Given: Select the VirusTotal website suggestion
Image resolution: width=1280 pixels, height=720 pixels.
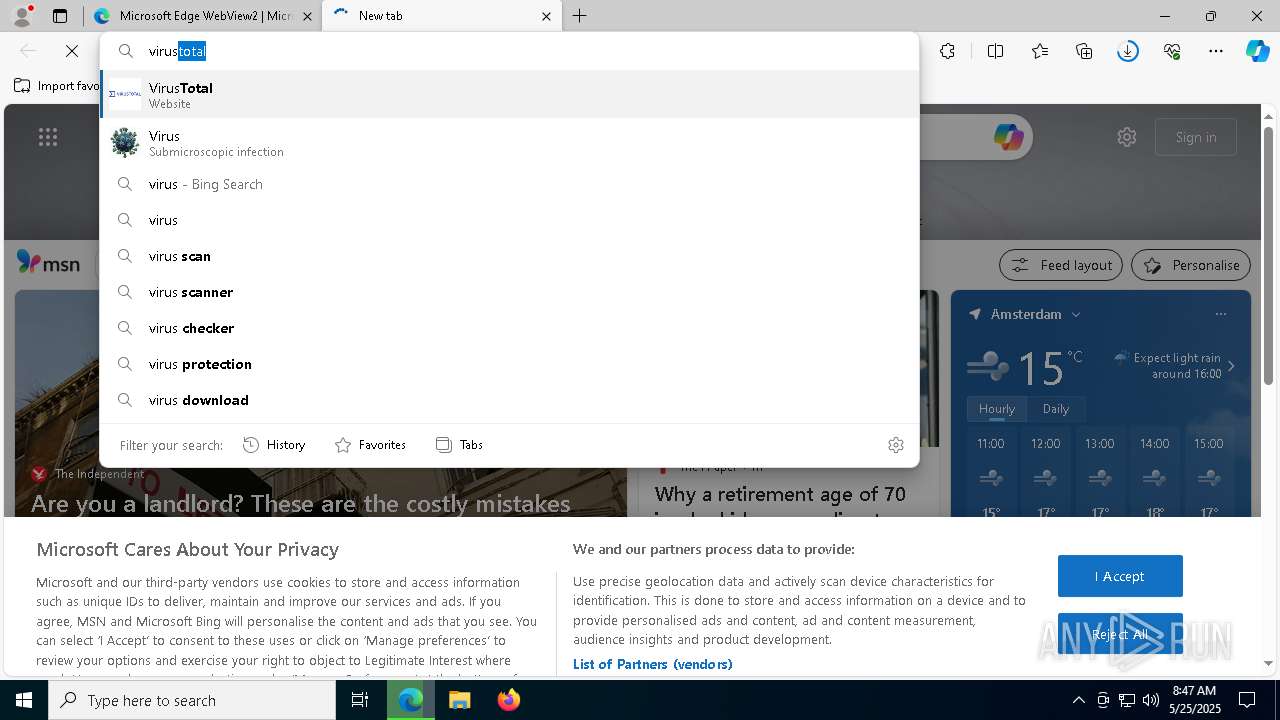Looking at the screenshot, I should 509,95.
